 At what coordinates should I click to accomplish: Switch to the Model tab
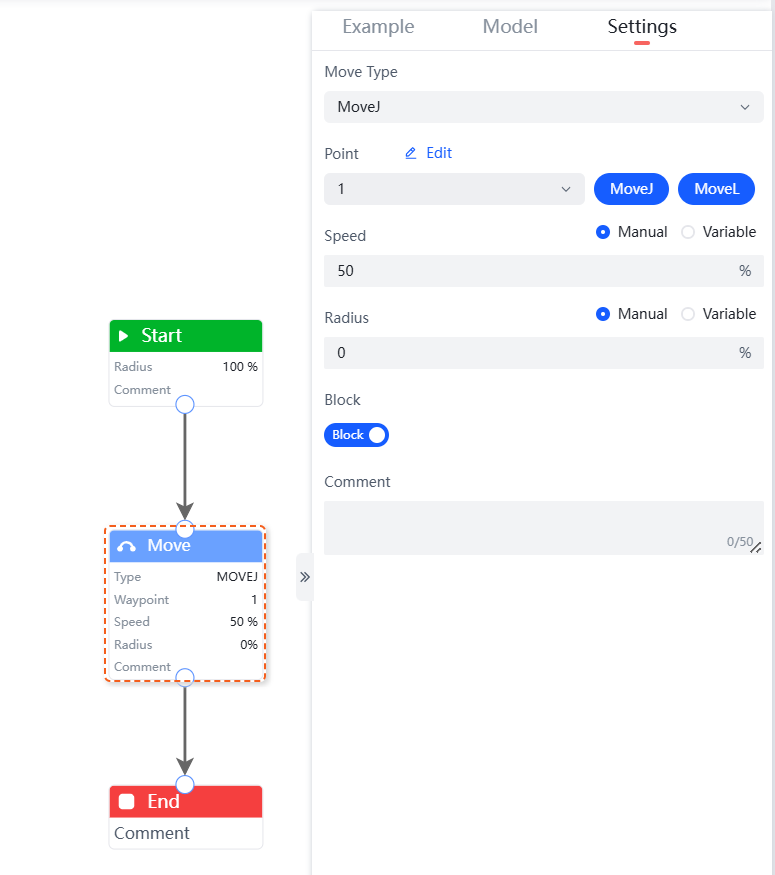(x=510, y=27)
